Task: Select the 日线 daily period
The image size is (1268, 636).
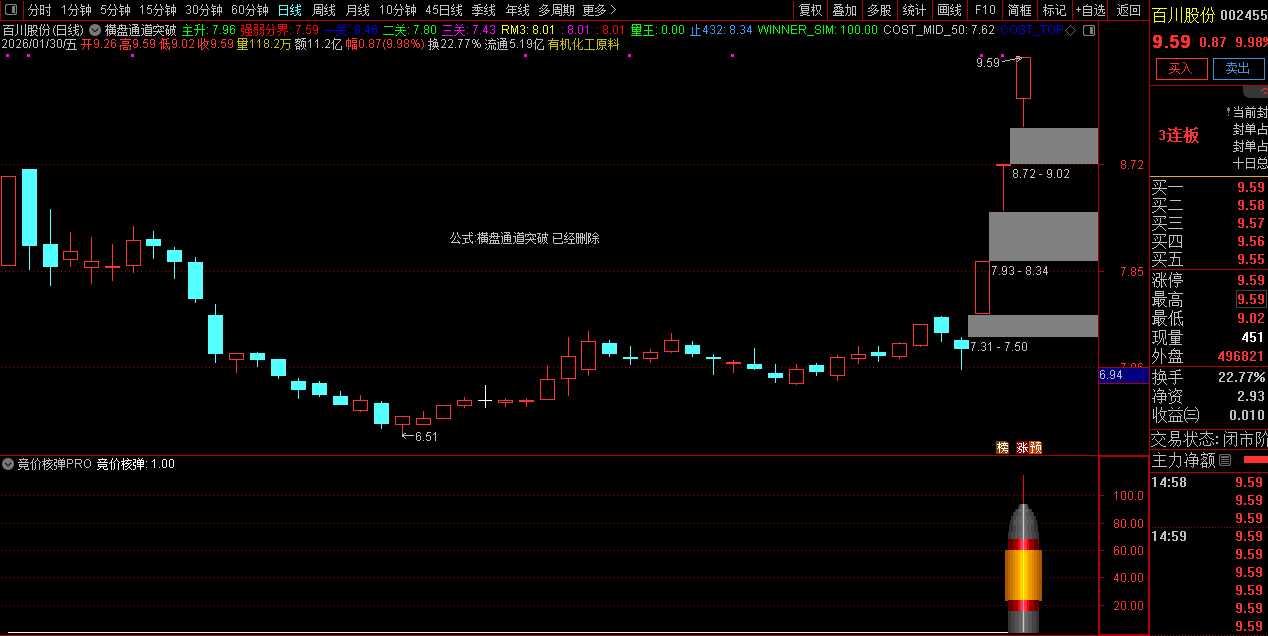Action: [x=289, y=10]
